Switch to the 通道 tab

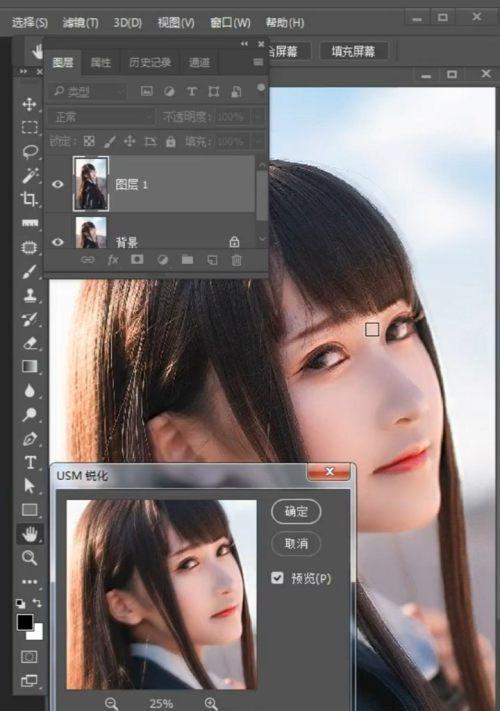point(199,63)
